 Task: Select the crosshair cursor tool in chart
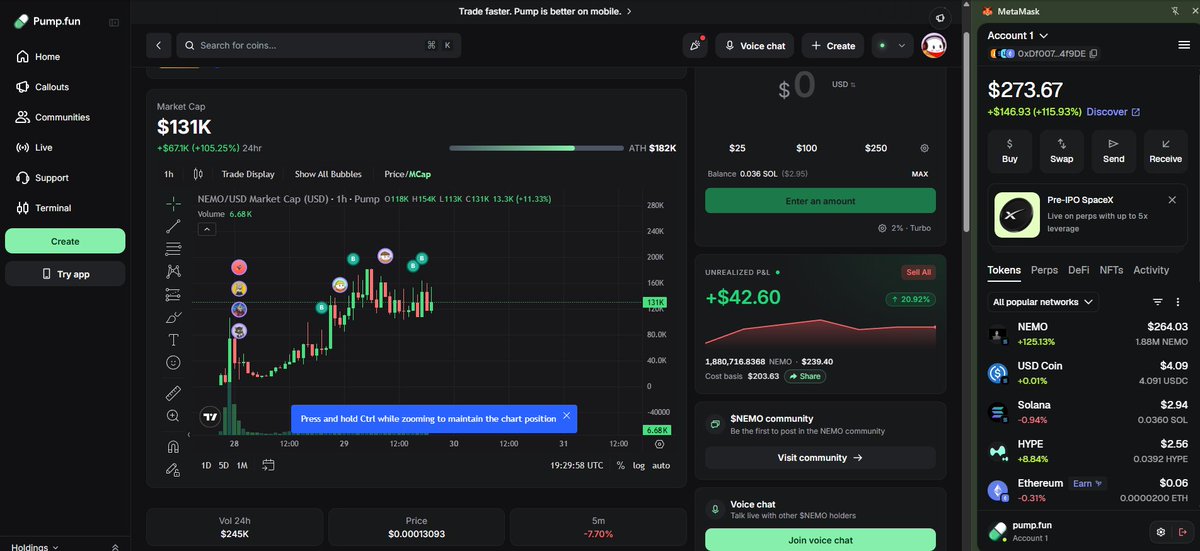point(173,202)
